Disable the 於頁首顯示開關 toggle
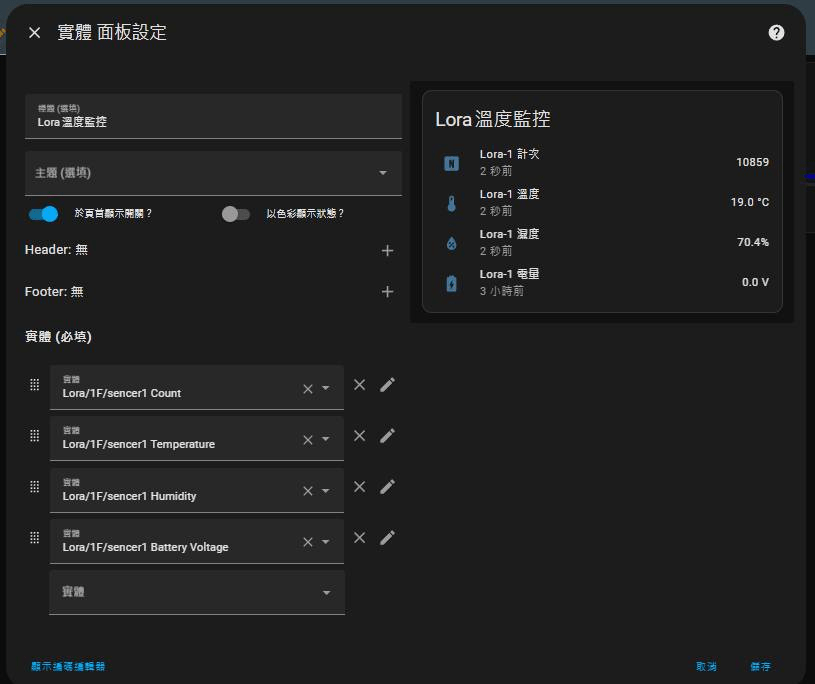 pyautogui.click(x=44, y=214)
